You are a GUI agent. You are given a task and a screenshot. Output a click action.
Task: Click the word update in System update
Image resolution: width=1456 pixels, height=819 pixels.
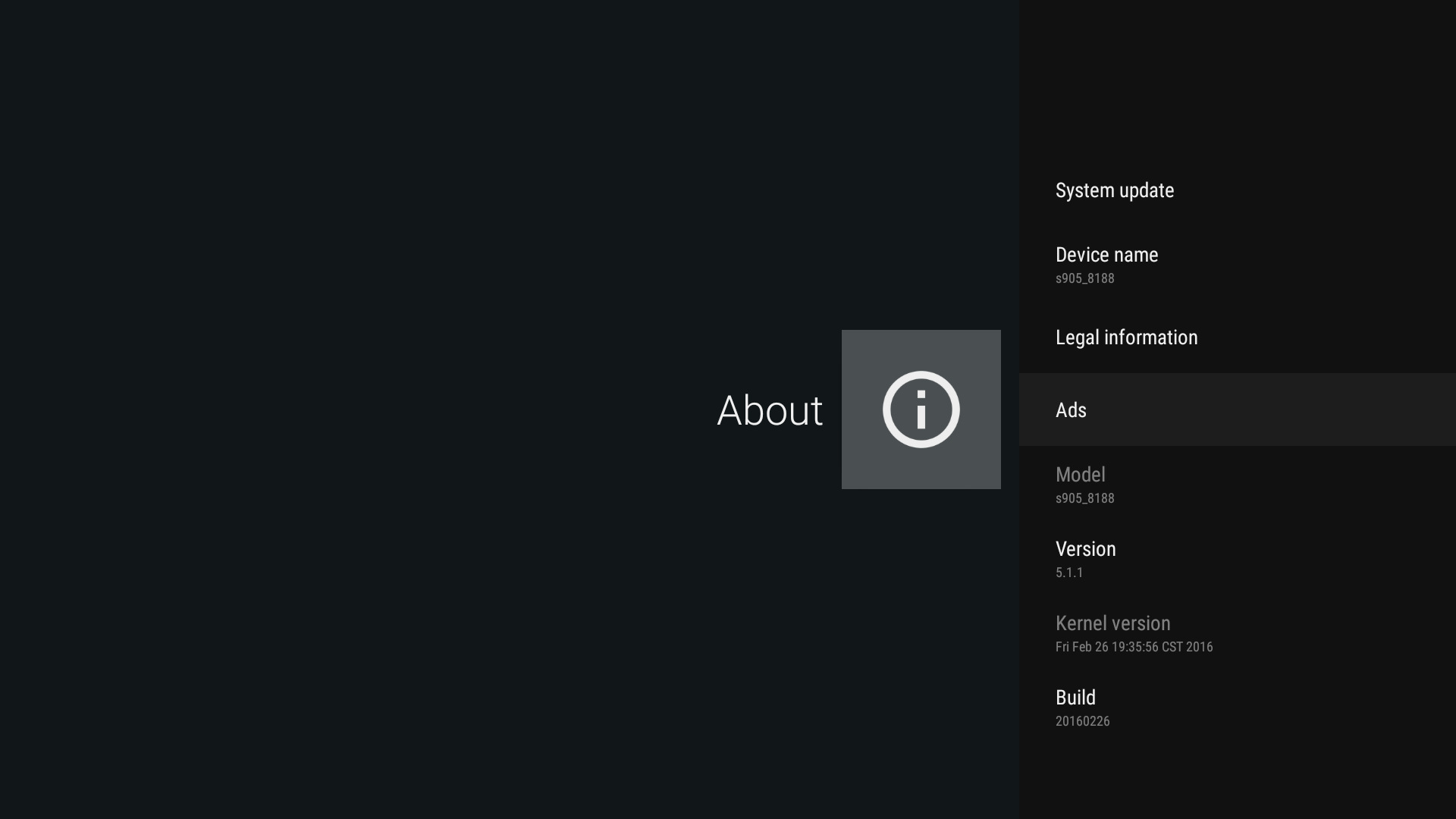click(1145, 191)
